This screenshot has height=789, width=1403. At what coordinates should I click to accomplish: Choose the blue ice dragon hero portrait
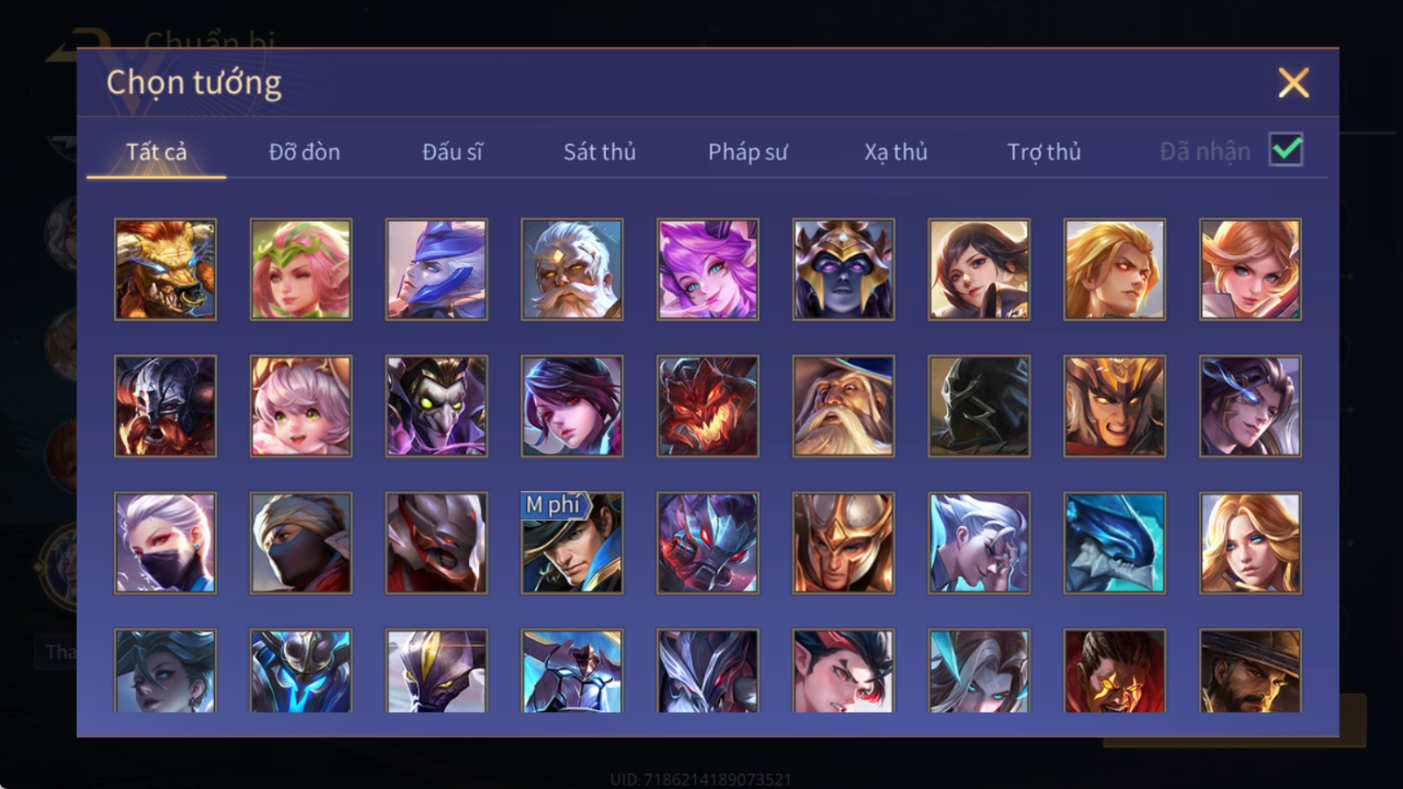[x=1115, y=543]
